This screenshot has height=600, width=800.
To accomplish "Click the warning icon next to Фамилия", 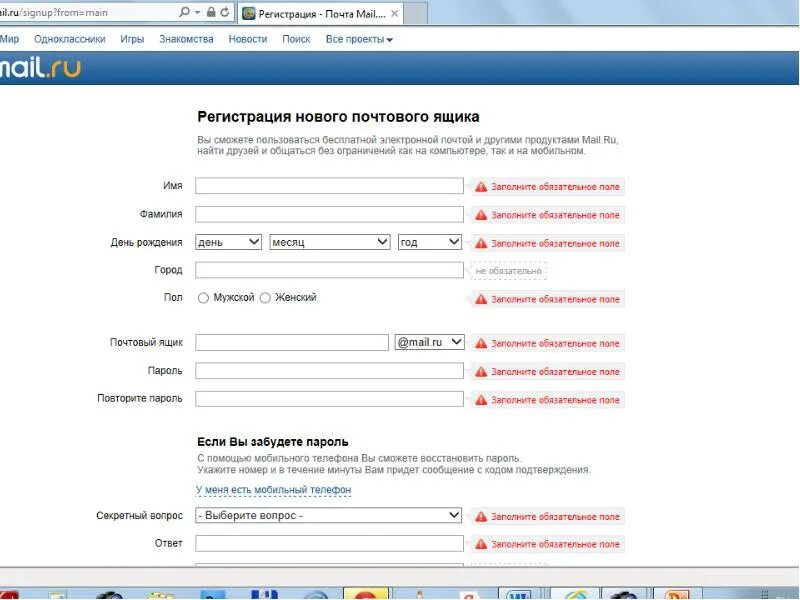I will (x=481, y=215).
